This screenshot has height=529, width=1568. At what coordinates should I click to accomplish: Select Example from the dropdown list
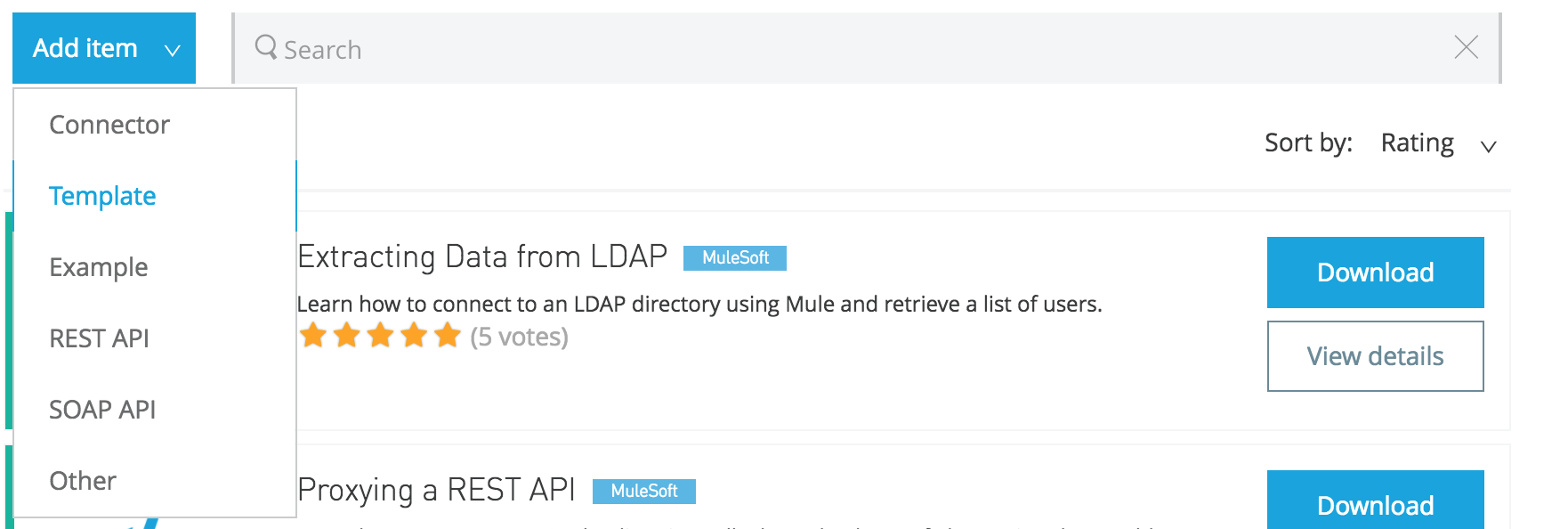[99, 267]
